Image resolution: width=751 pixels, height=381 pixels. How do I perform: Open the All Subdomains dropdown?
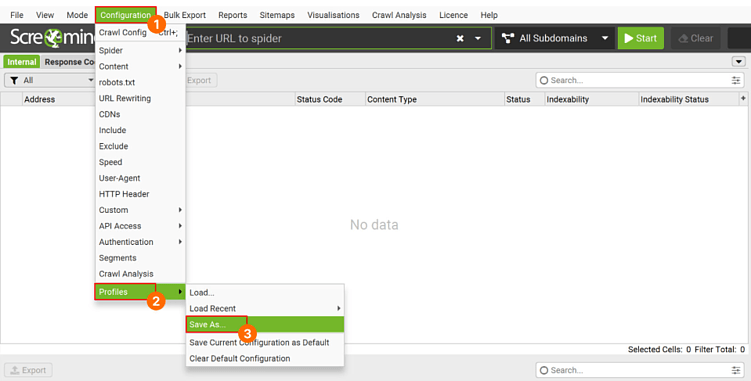555,38
